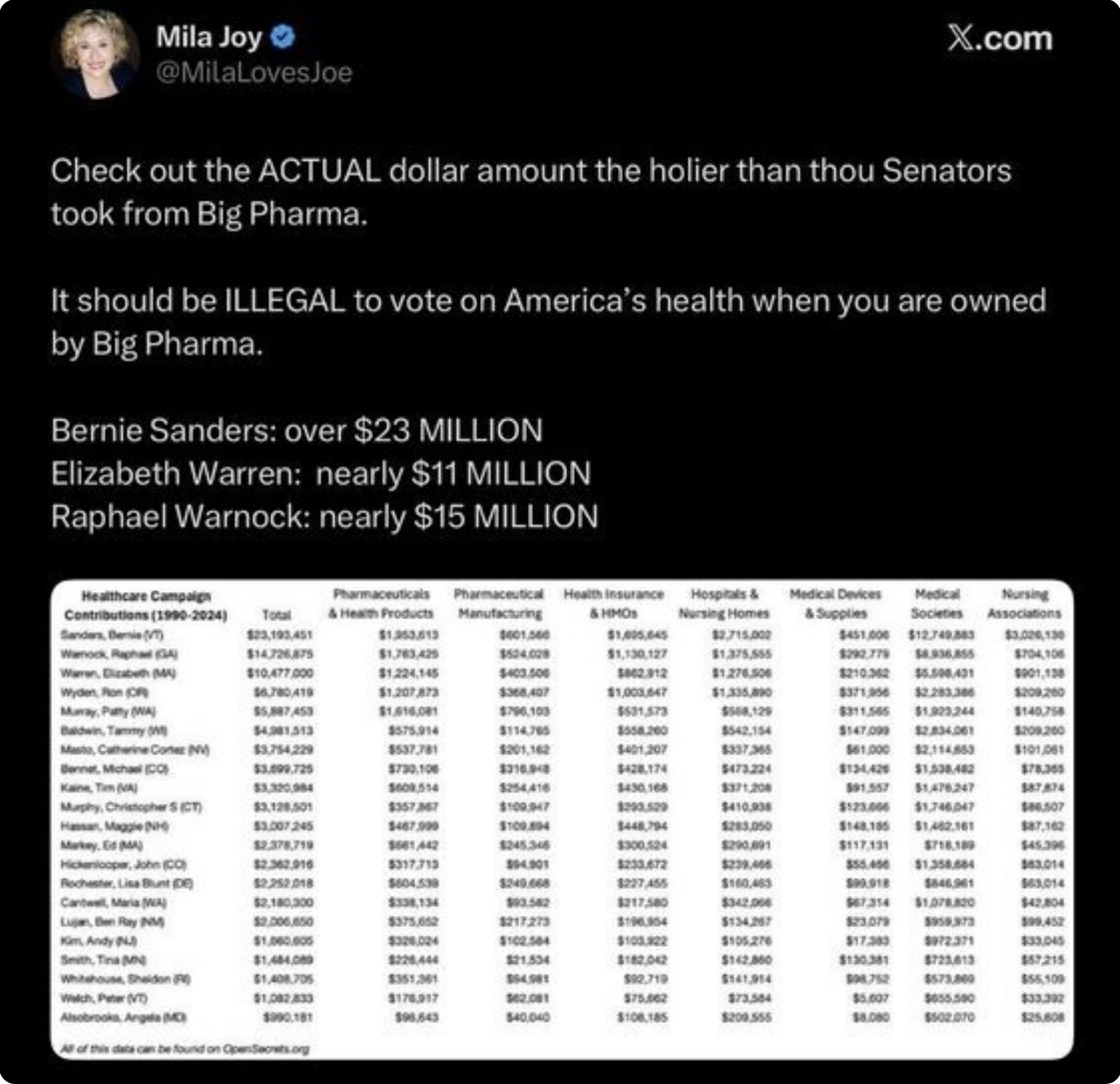The width and height of the screenshot is (1120, 1084).
Task: Click the 'Total' column header
Action: click(x=276, y=614)
